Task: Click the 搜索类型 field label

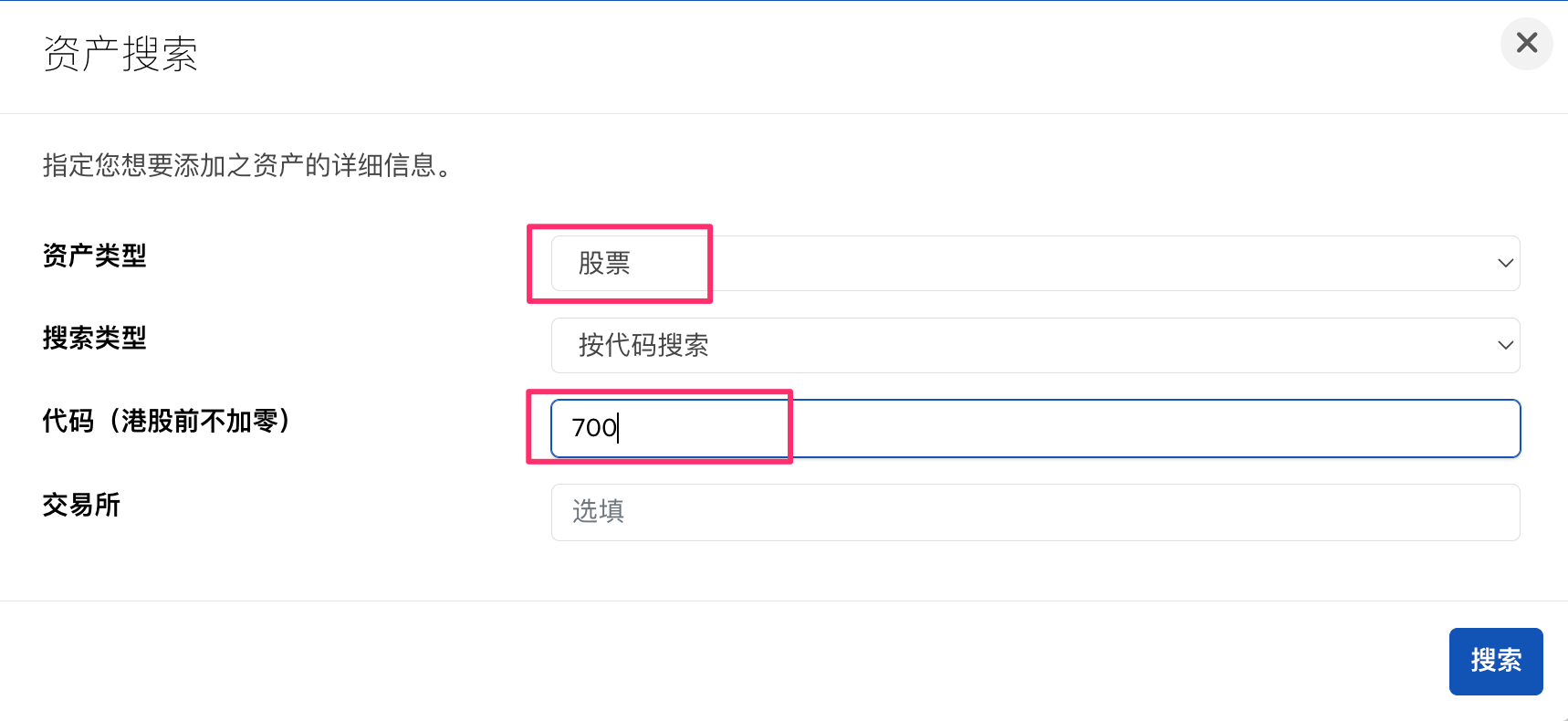Action: [x=95, y=339]
